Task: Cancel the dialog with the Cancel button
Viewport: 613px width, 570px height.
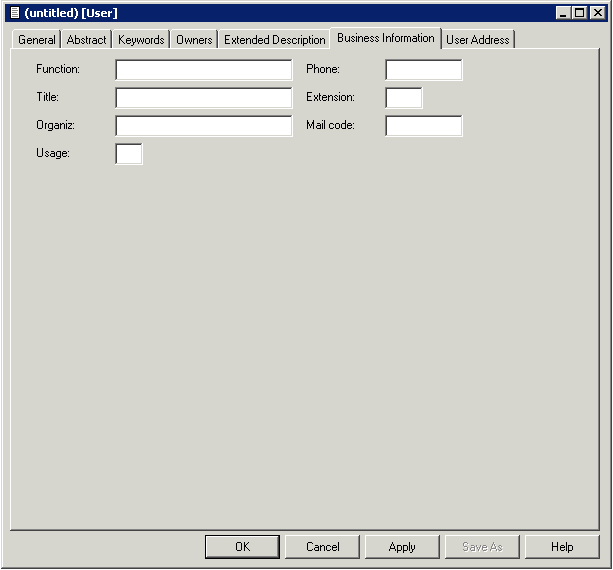Action: click(x=323, y=547)
